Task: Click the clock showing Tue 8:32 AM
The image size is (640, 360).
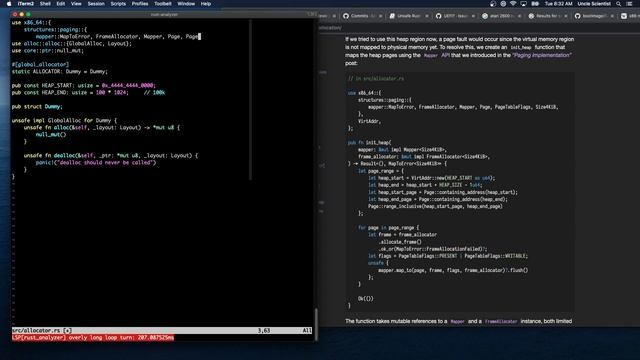Action: click(558, 4)
